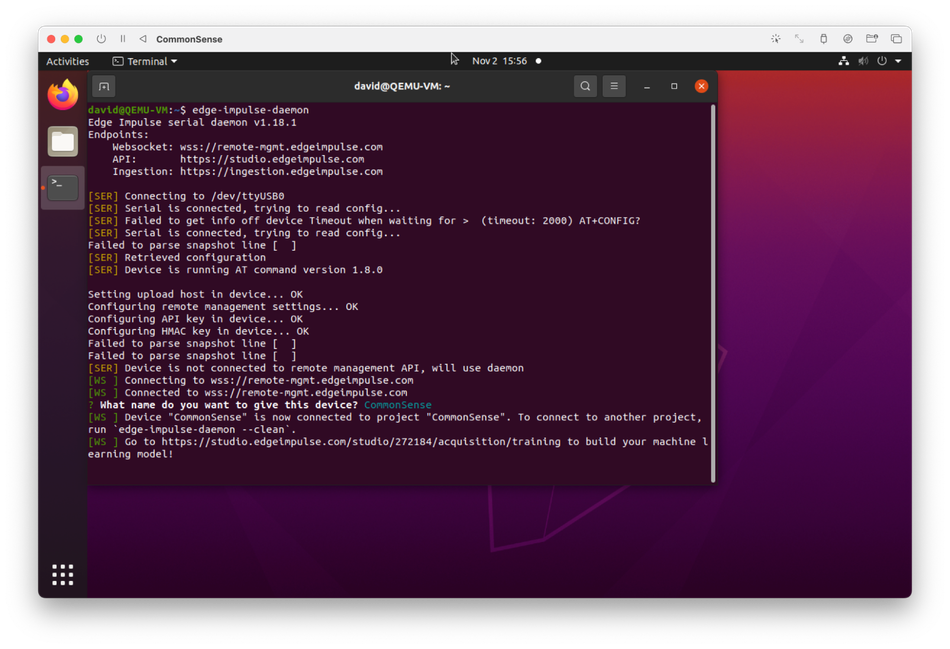Click the https://studio.edgeimpulse.com API endpoint
Viewport: 950px width, 649px height.
272,159
